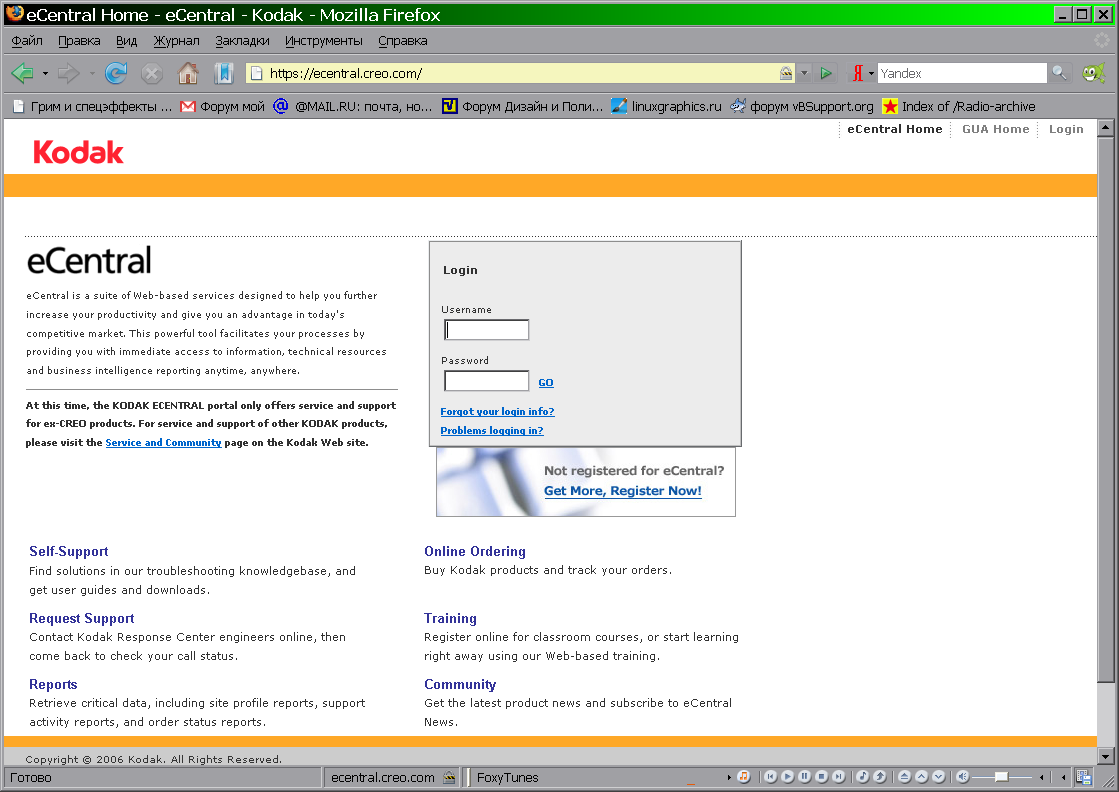The image size is (1119, 792).
Task: Click FoxyTunes Previous Track button
Action: coord(771,777)
